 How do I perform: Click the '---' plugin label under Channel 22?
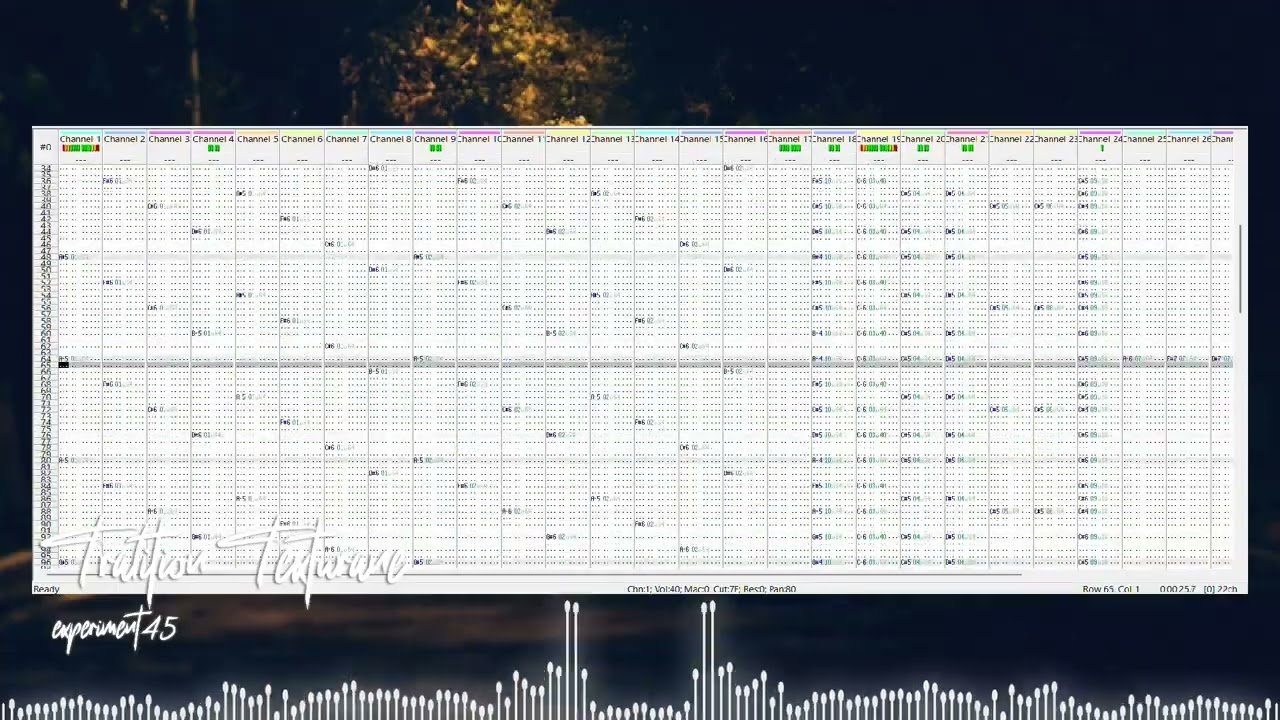coord(1011,160)
